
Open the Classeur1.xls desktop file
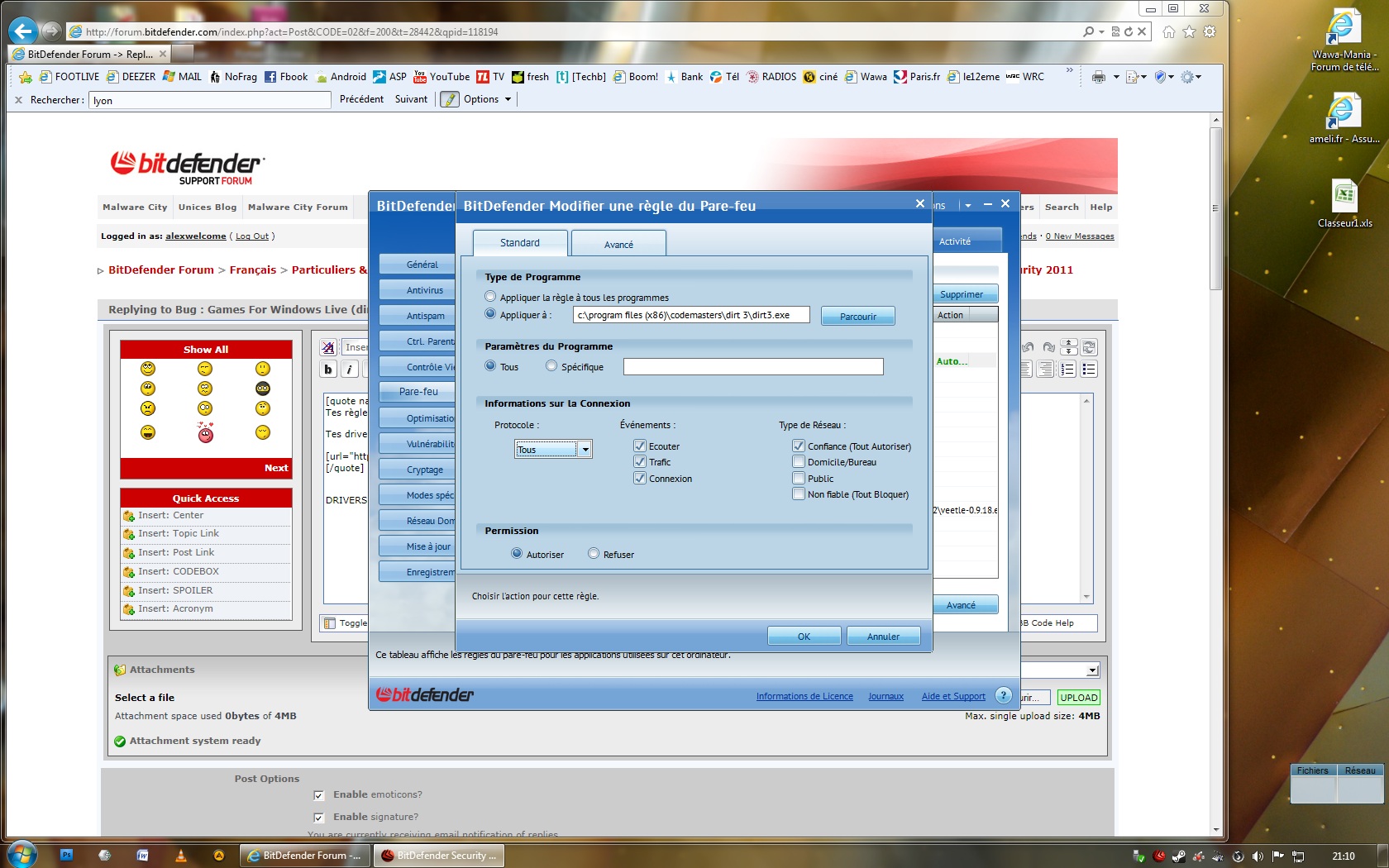[1345, 204]
